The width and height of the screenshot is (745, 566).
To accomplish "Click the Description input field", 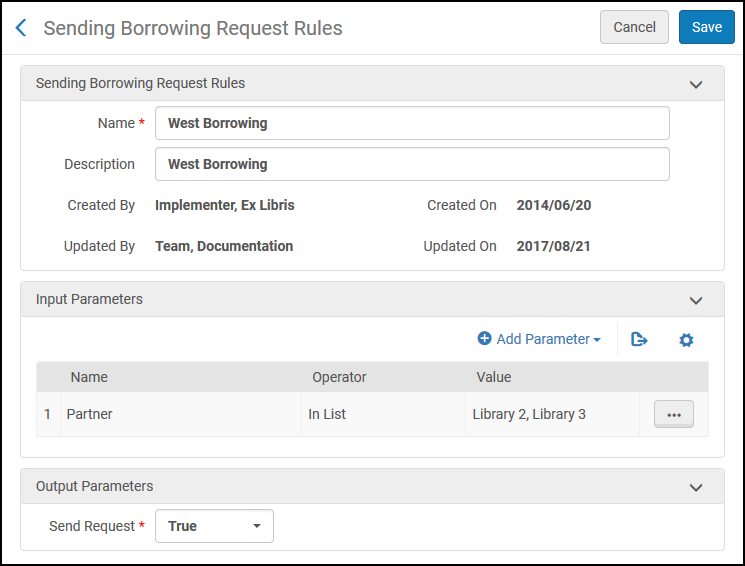I will coord(412,164).
